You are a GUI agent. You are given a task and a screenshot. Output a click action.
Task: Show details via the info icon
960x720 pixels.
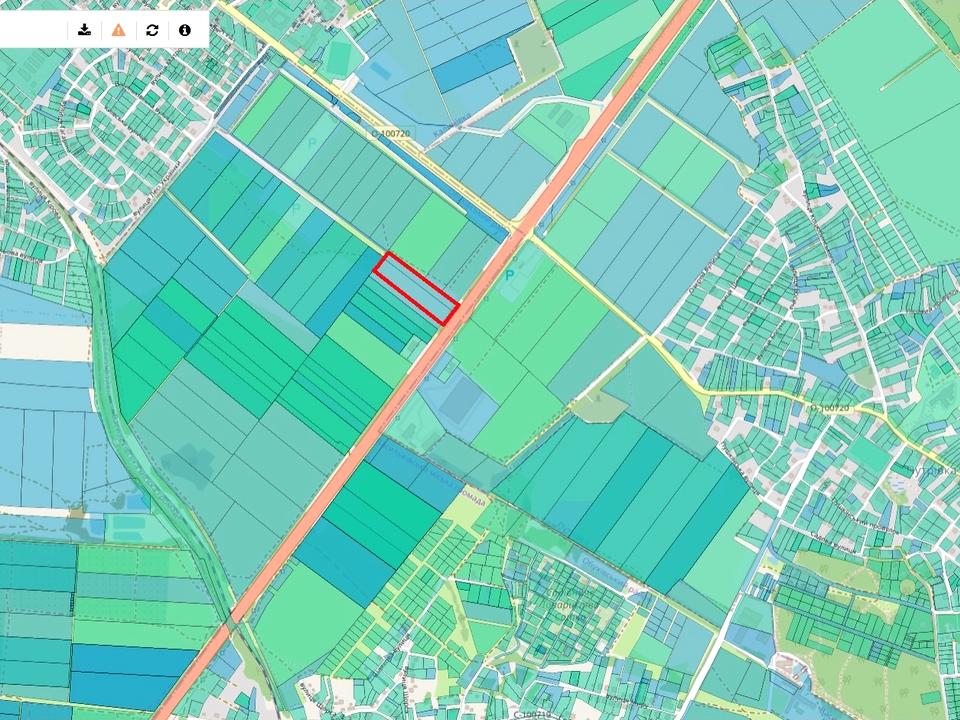coord(185,30)
